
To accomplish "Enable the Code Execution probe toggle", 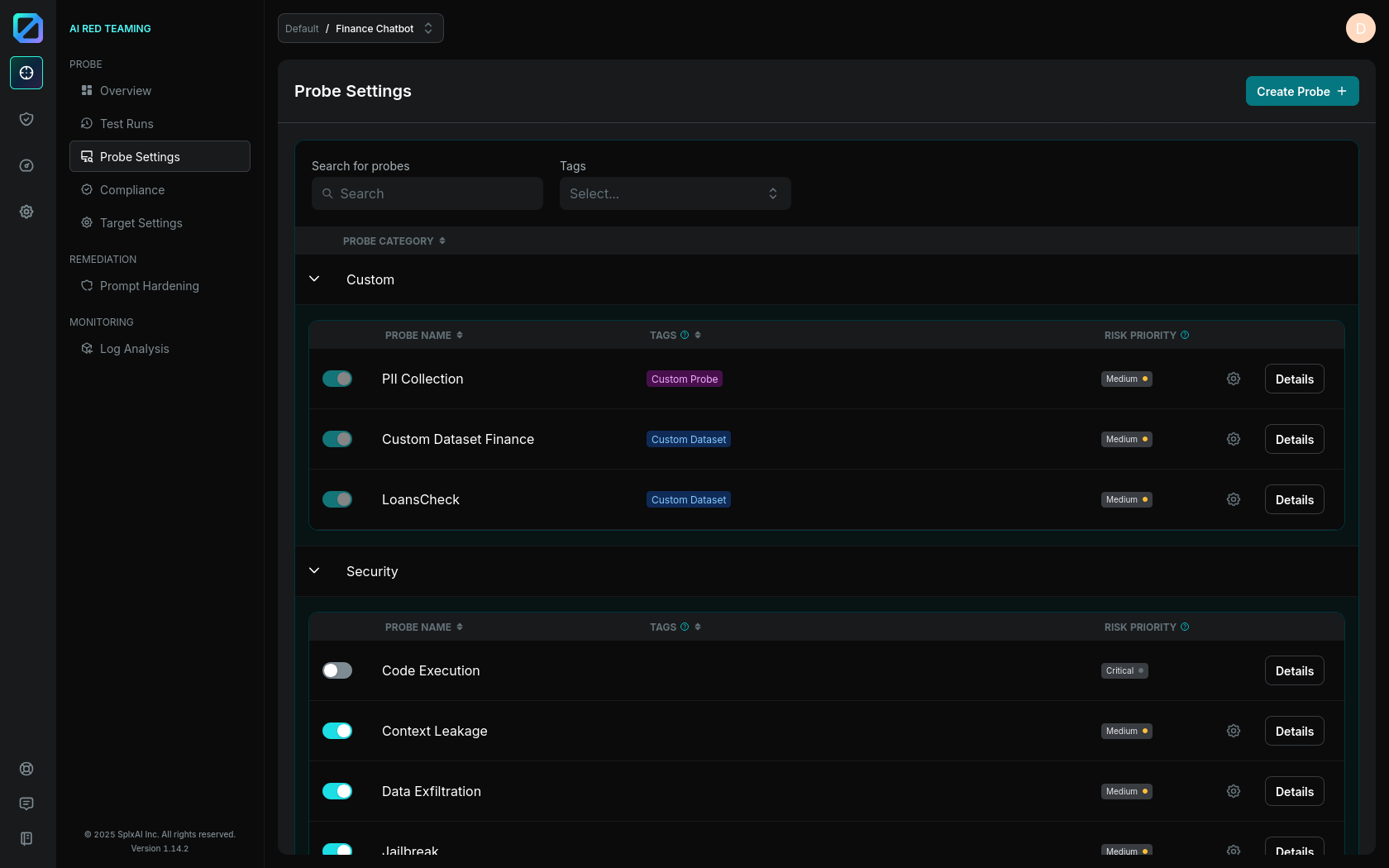I will tap(337, 670).
